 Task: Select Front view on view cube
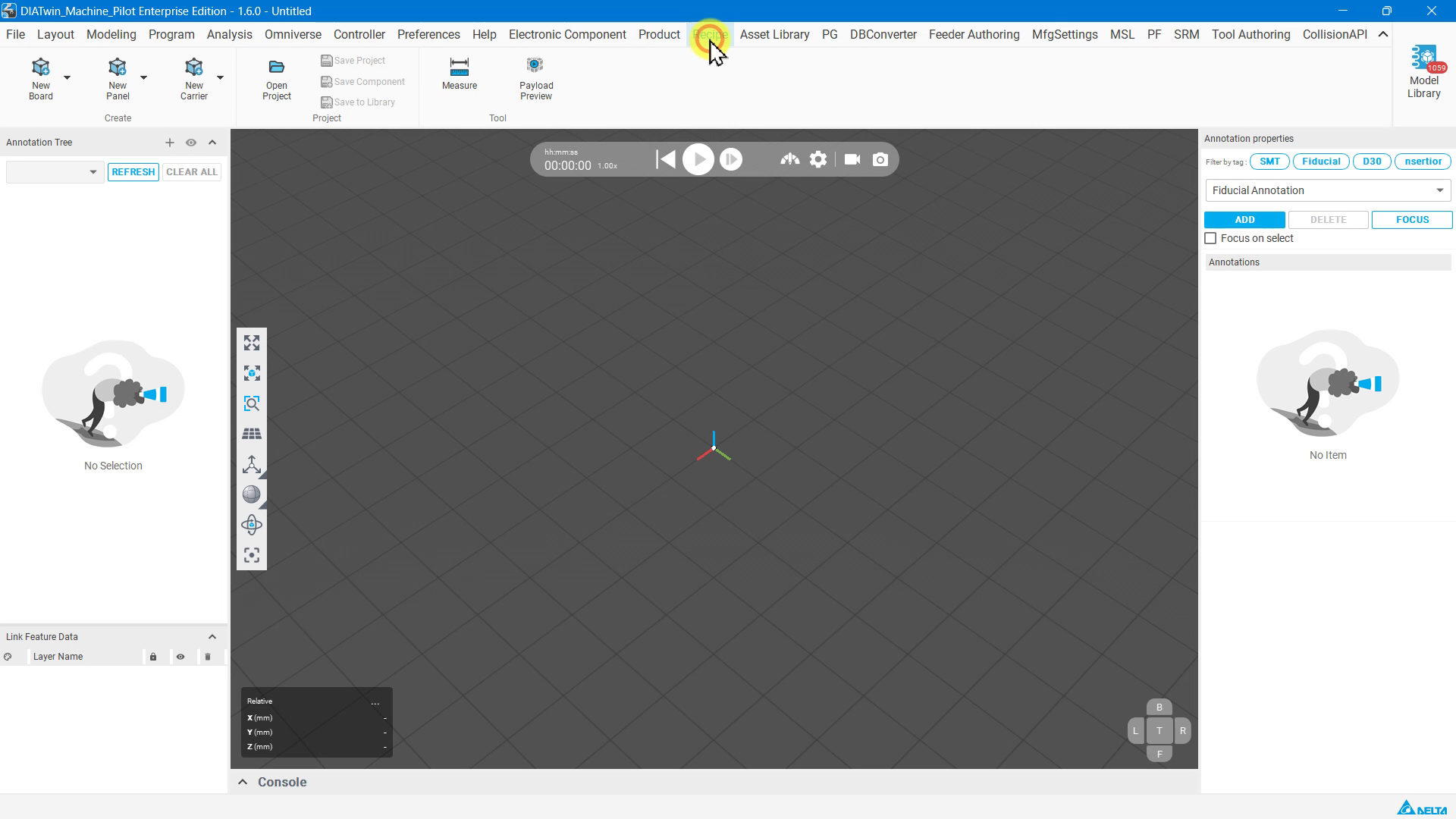tap(1159, 754)
